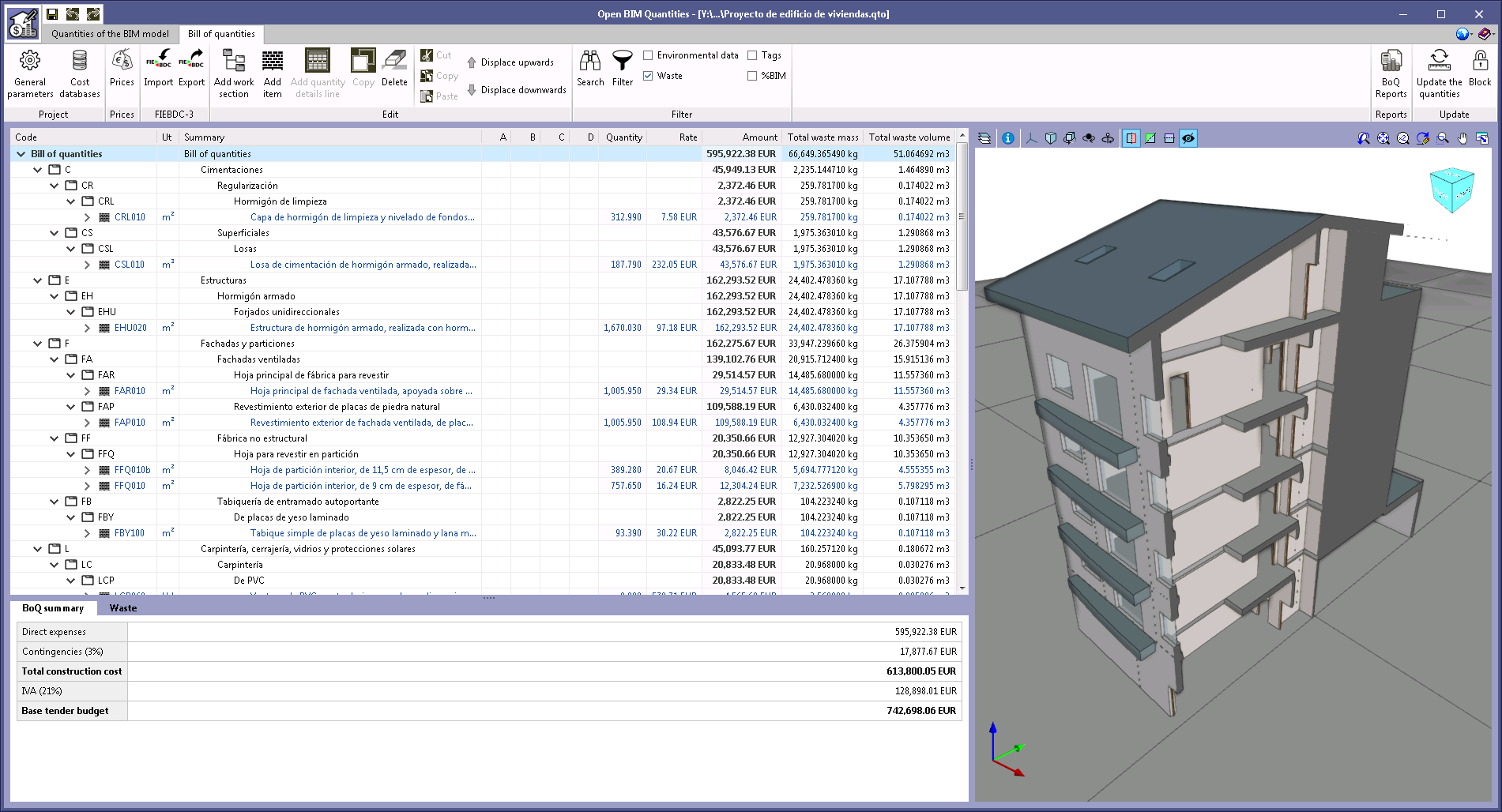Toggle the section cut view button
The image size is (1502, 812).
(x=1131, y=138)
